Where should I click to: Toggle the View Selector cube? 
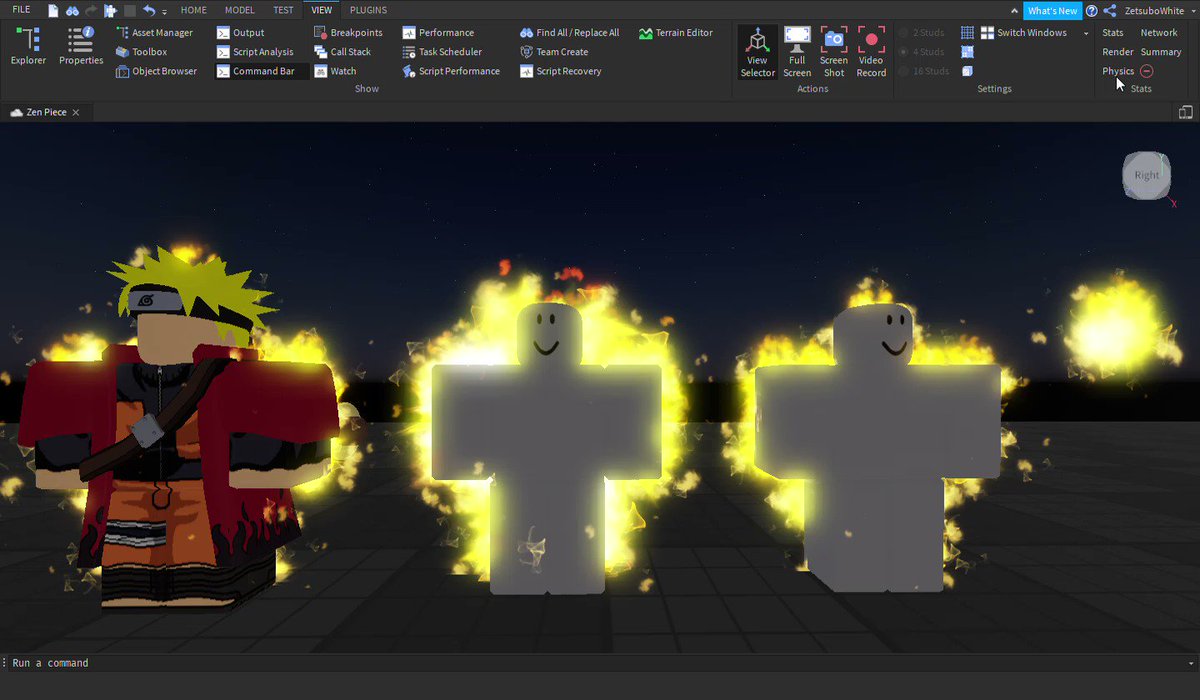757,52
